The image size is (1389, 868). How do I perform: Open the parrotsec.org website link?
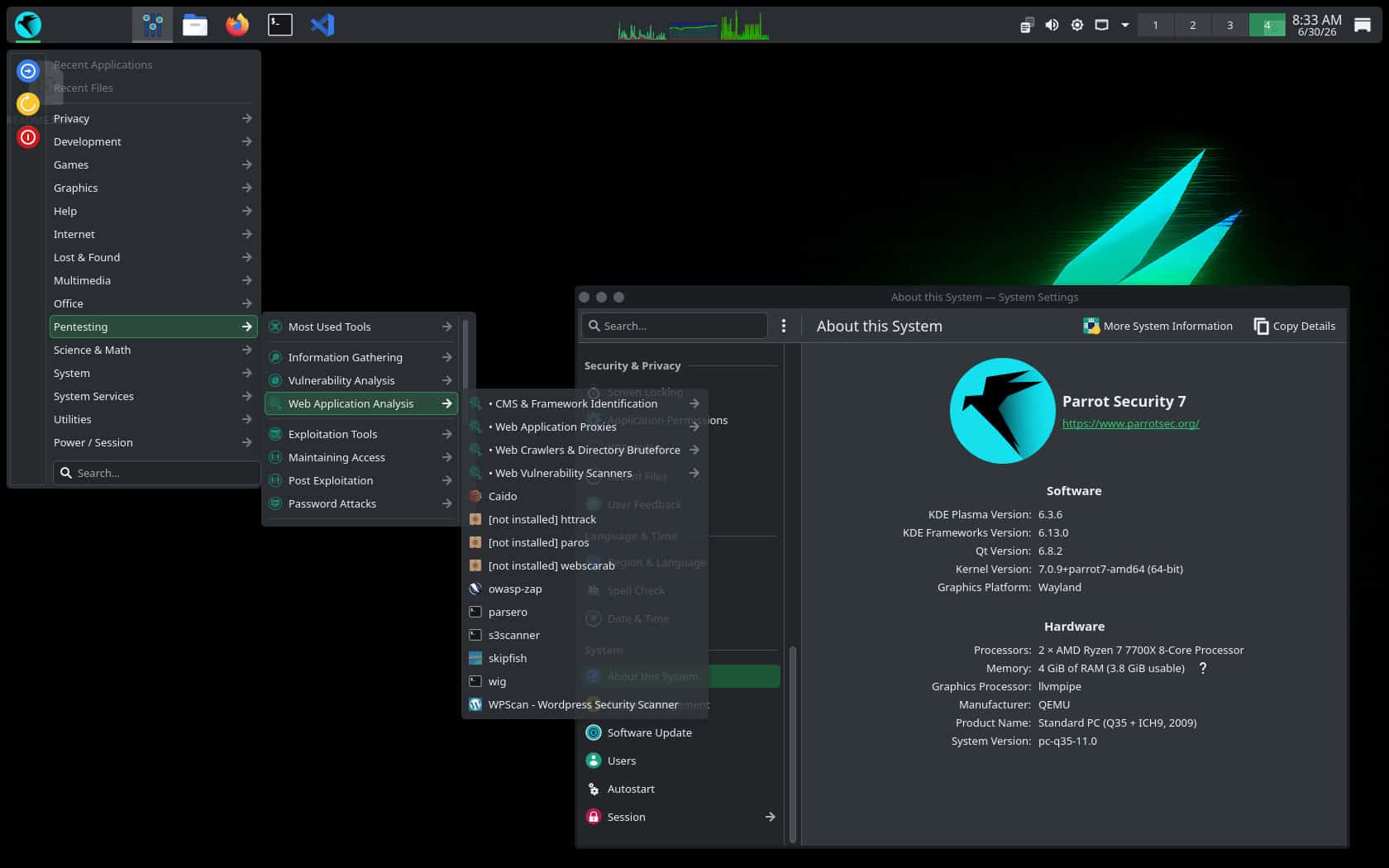pyautogui.click(x=1130, y=423)
